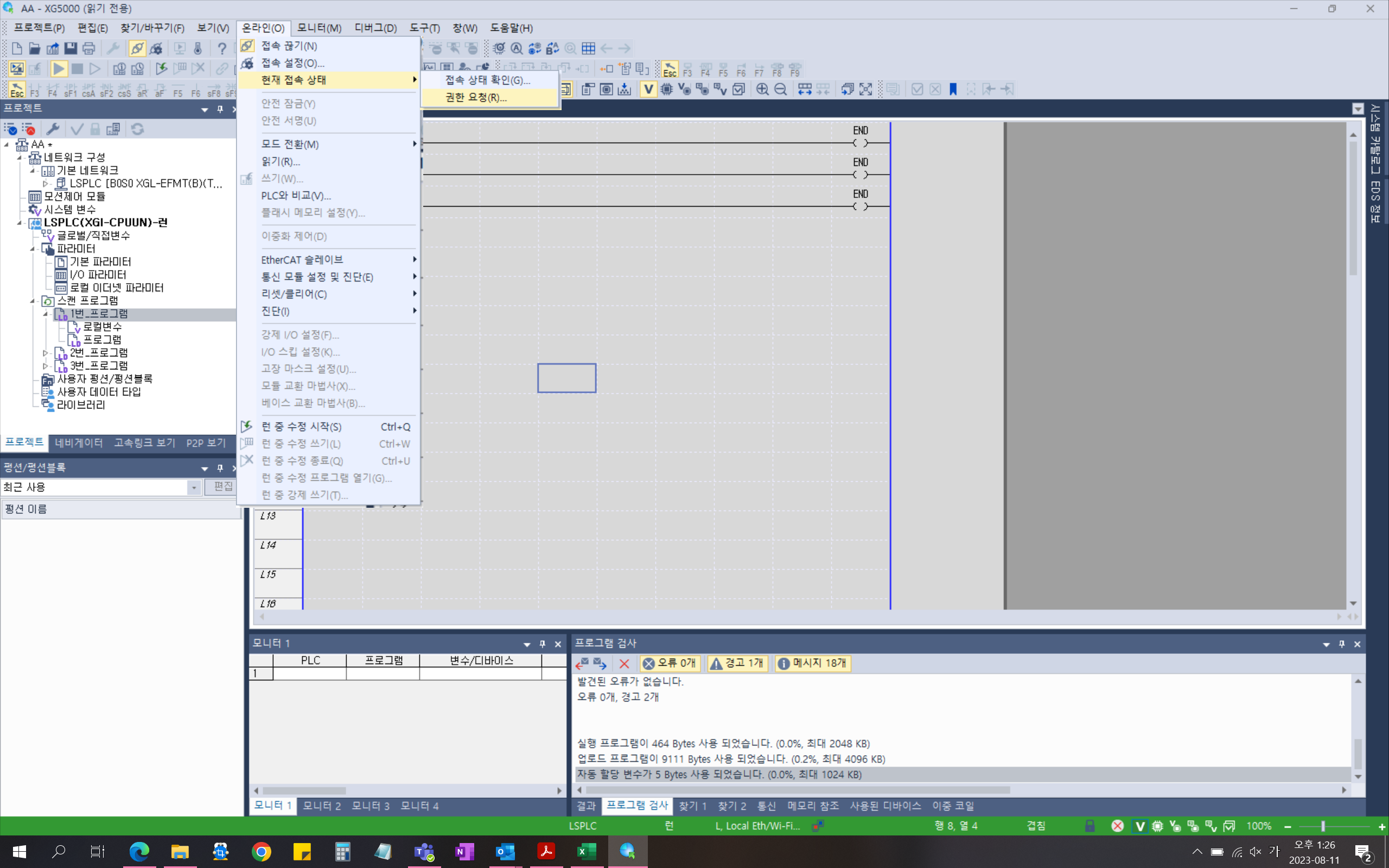Toggle the View Variables V toolbar button
Screen dimensions: 1389x868
click(x=648, y=89)
